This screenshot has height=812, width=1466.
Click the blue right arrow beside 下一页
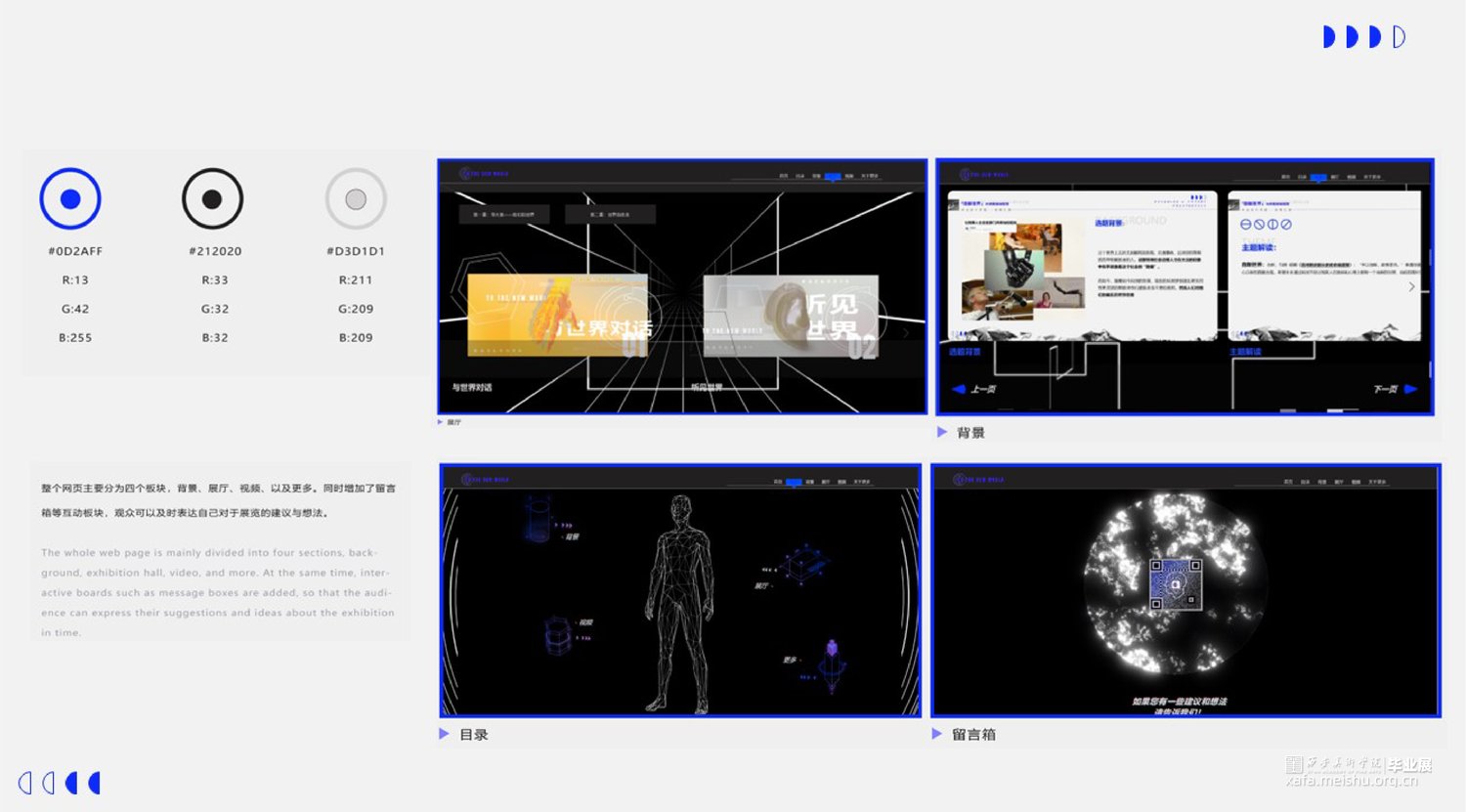[1410, 389]
